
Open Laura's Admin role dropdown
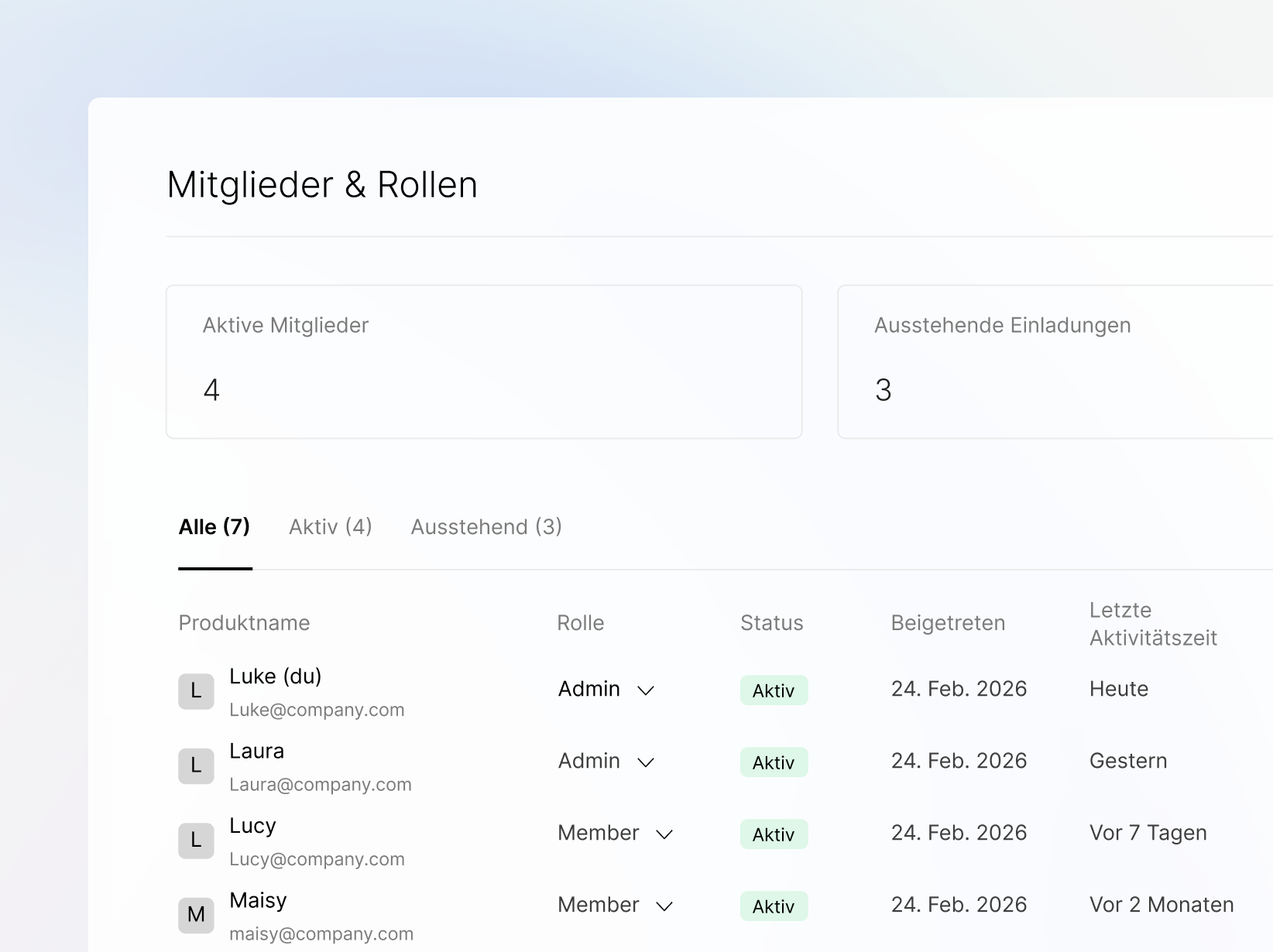(606, 761)
